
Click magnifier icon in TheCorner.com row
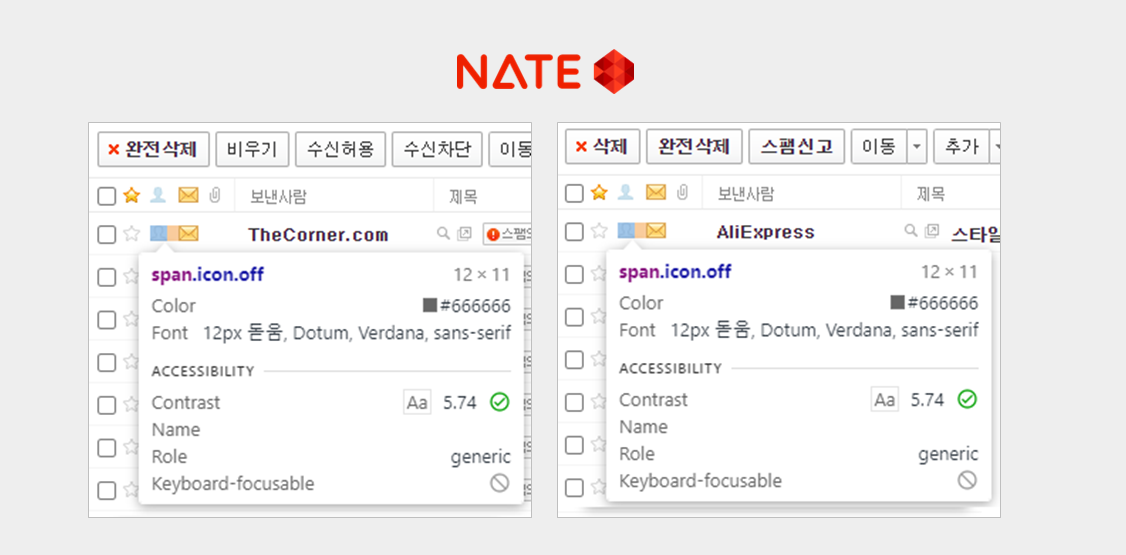443,233
